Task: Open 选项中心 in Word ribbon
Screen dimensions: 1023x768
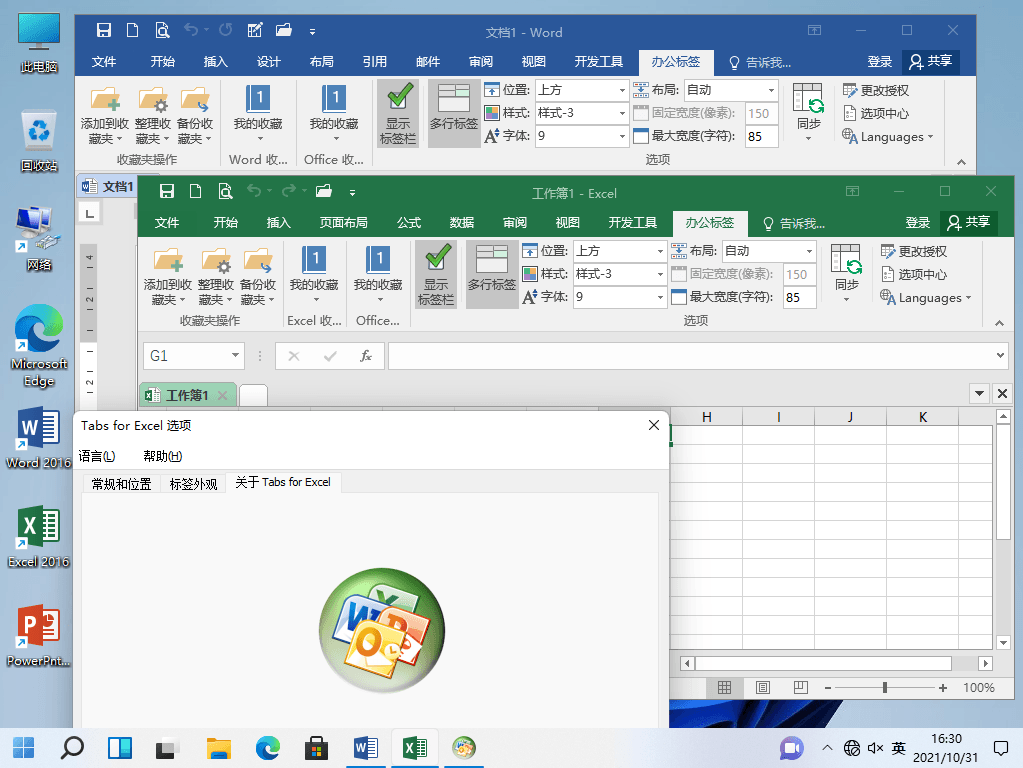Action: pos(875,114)
